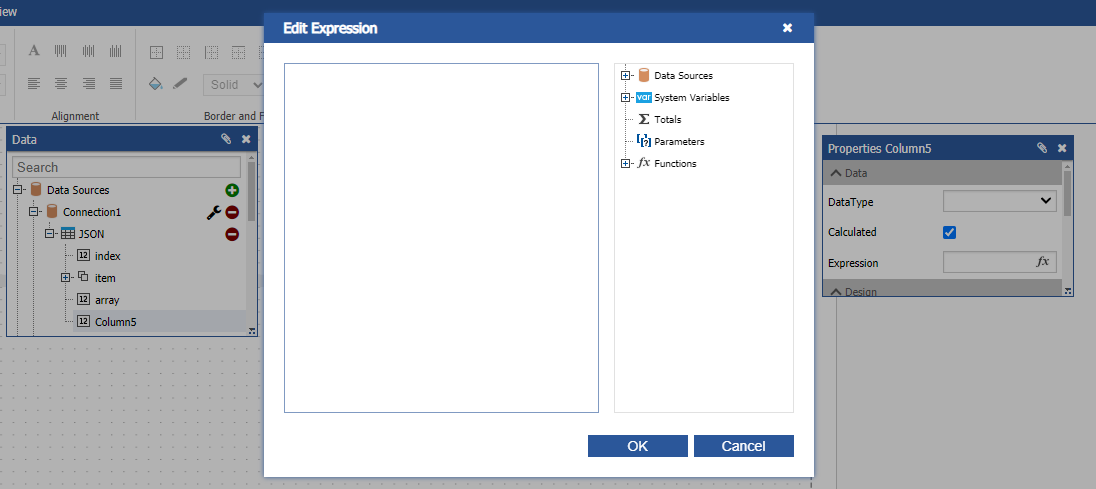Select the Parameters item in the expression tree
Image resolution: width=1096 pixels, height=489 pixels.
[x=679, y=142]
